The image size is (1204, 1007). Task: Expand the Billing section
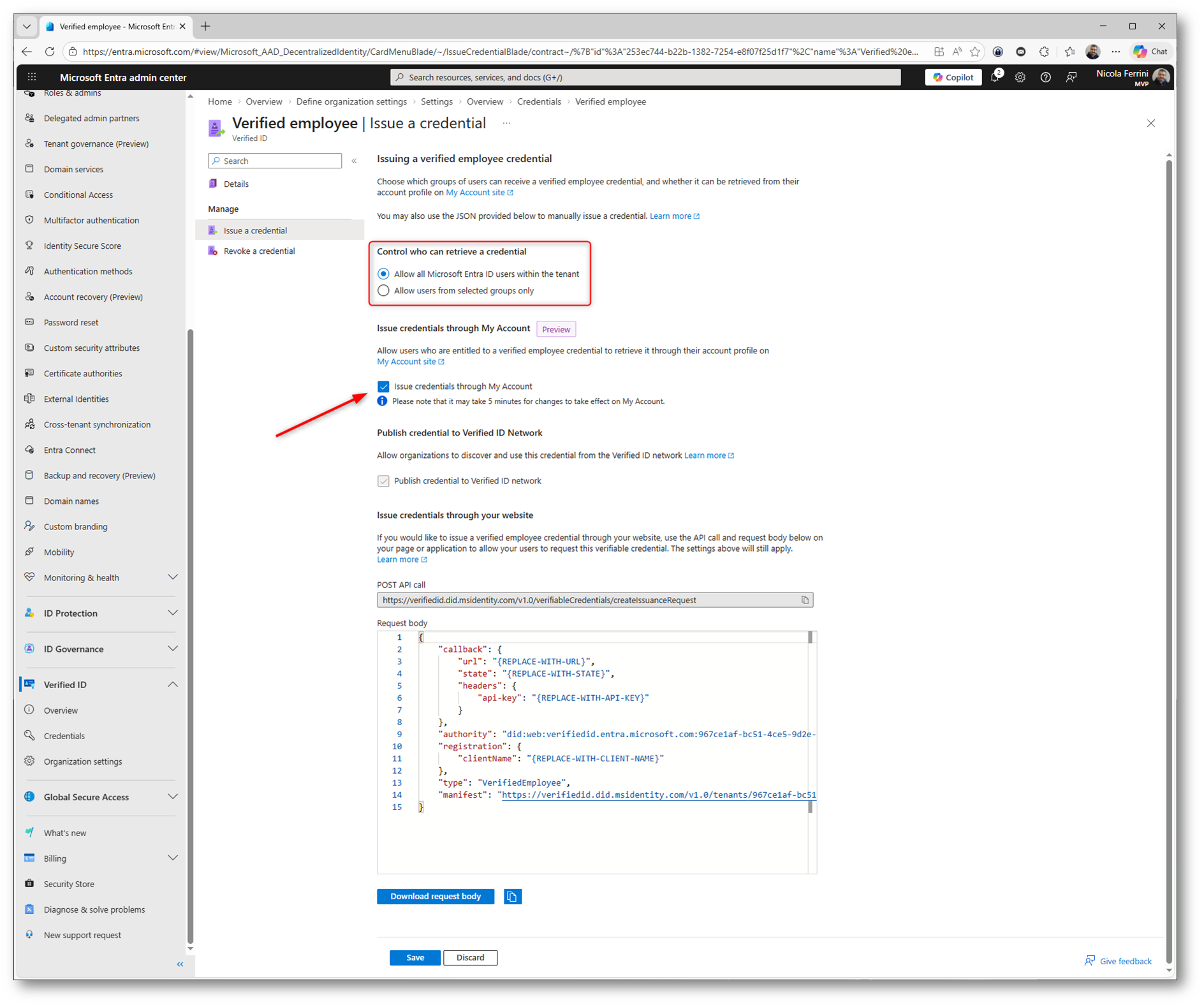[172, 858]
